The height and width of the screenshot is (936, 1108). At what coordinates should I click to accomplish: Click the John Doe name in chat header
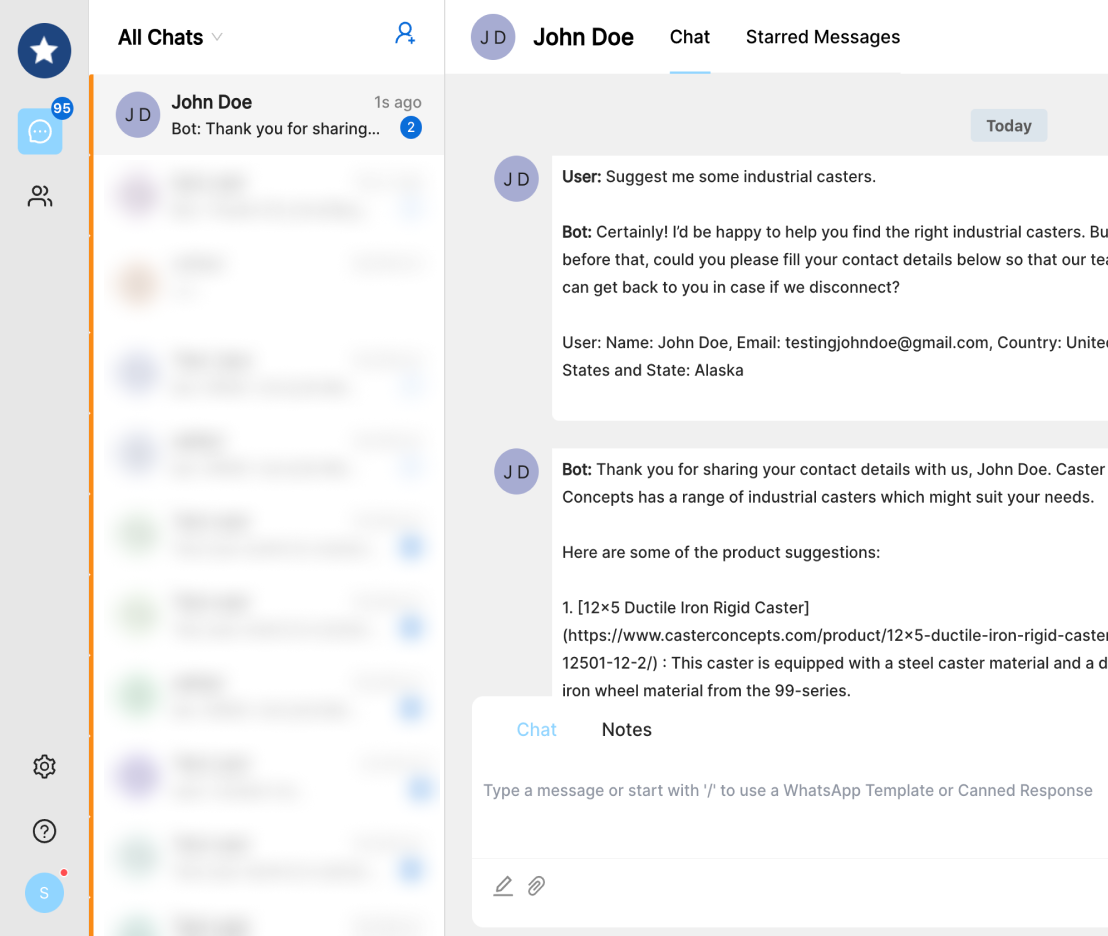583,37
